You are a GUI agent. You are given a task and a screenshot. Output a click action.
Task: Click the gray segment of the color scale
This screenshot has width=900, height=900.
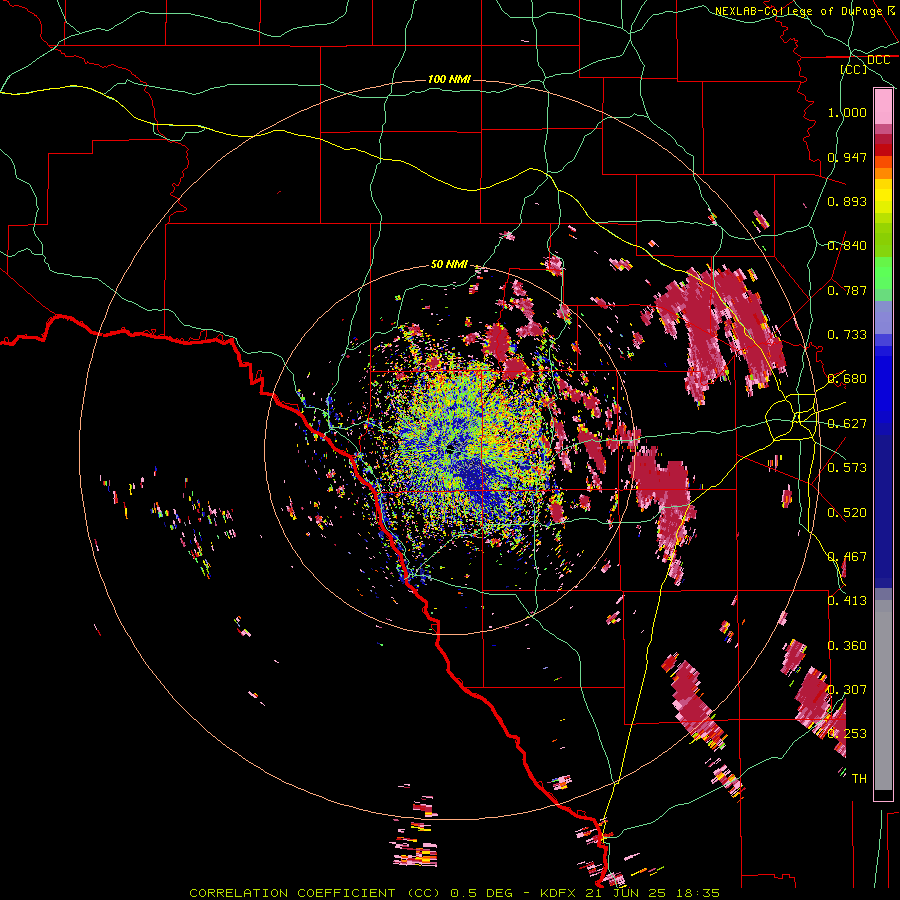tap(883, 695)
